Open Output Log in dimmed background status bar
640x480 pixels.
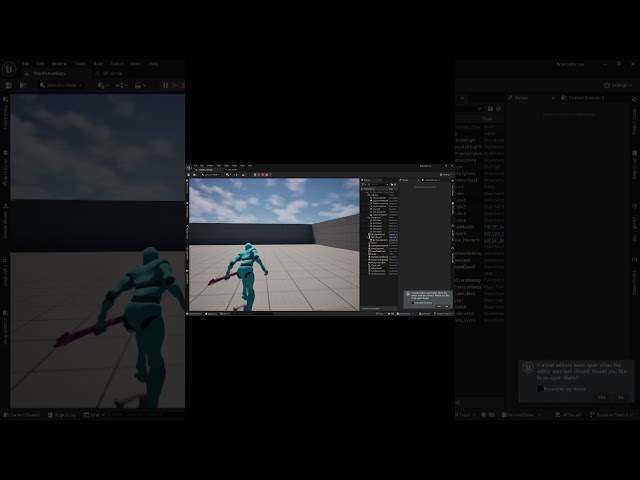click(62, 415)
